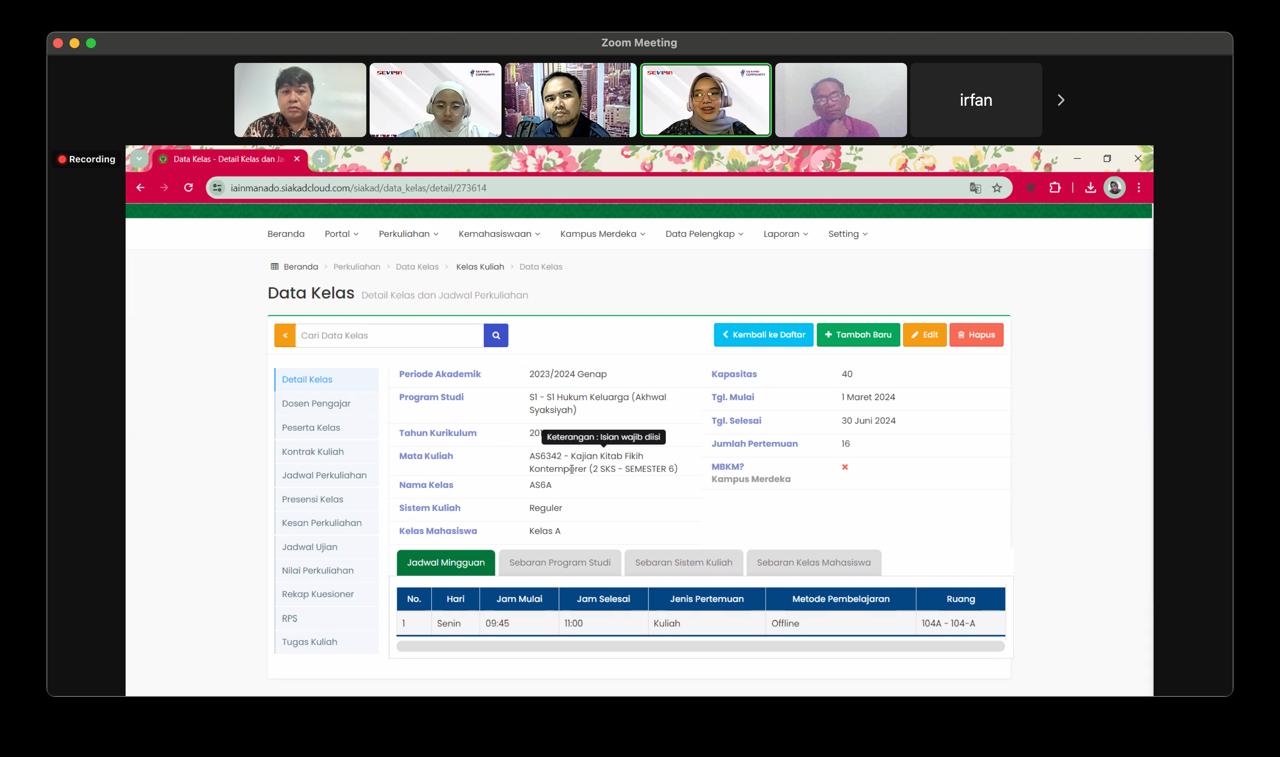The width and height of the screenshot is (1280, 757).
Task: Click the Cari Data Kelas search field
Action: click(x=389, y=336)
